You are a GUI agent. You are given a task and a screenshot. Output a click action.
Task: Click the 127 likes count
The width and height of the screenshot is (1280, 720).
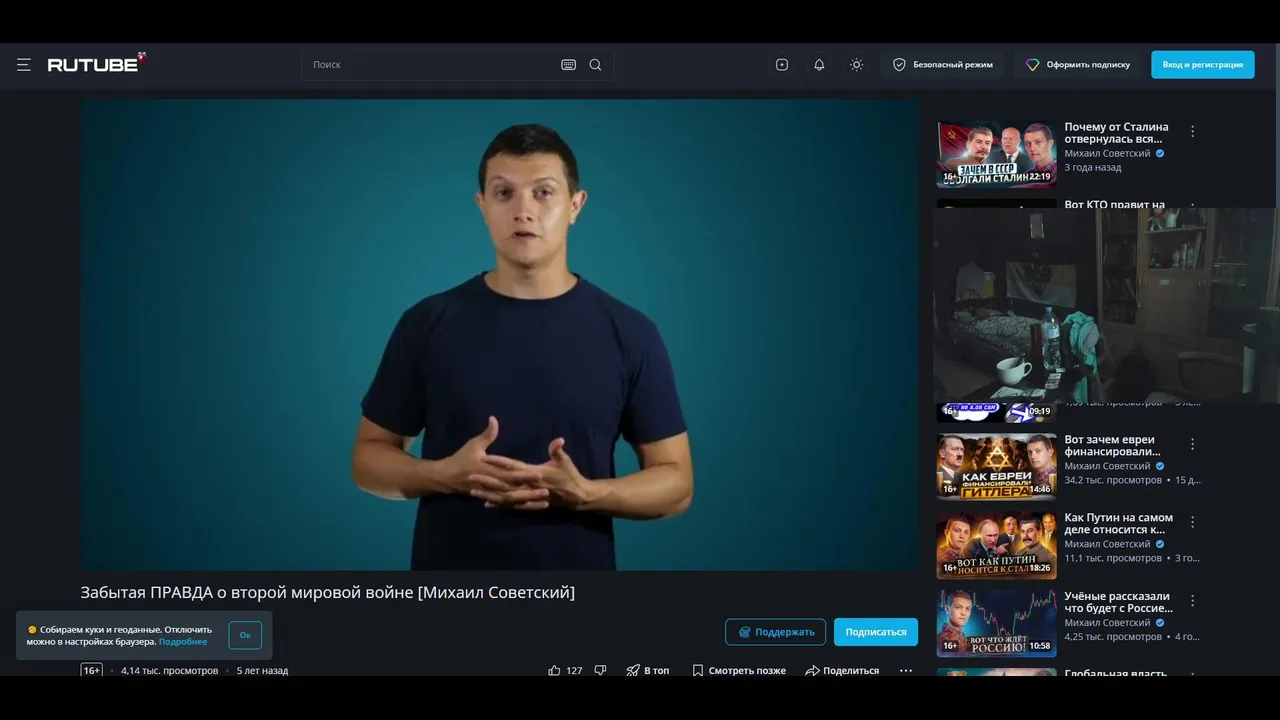click(574, 671)
